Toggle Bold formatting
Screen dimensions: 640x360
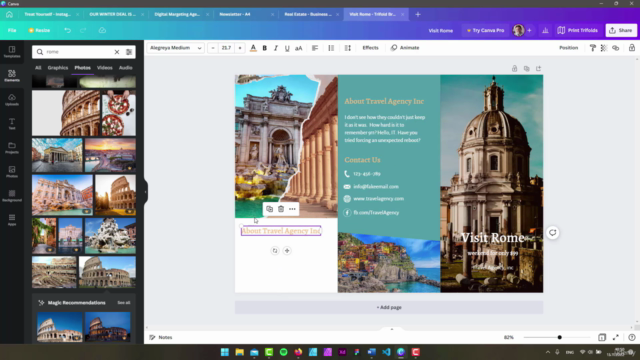click(264, 48)
